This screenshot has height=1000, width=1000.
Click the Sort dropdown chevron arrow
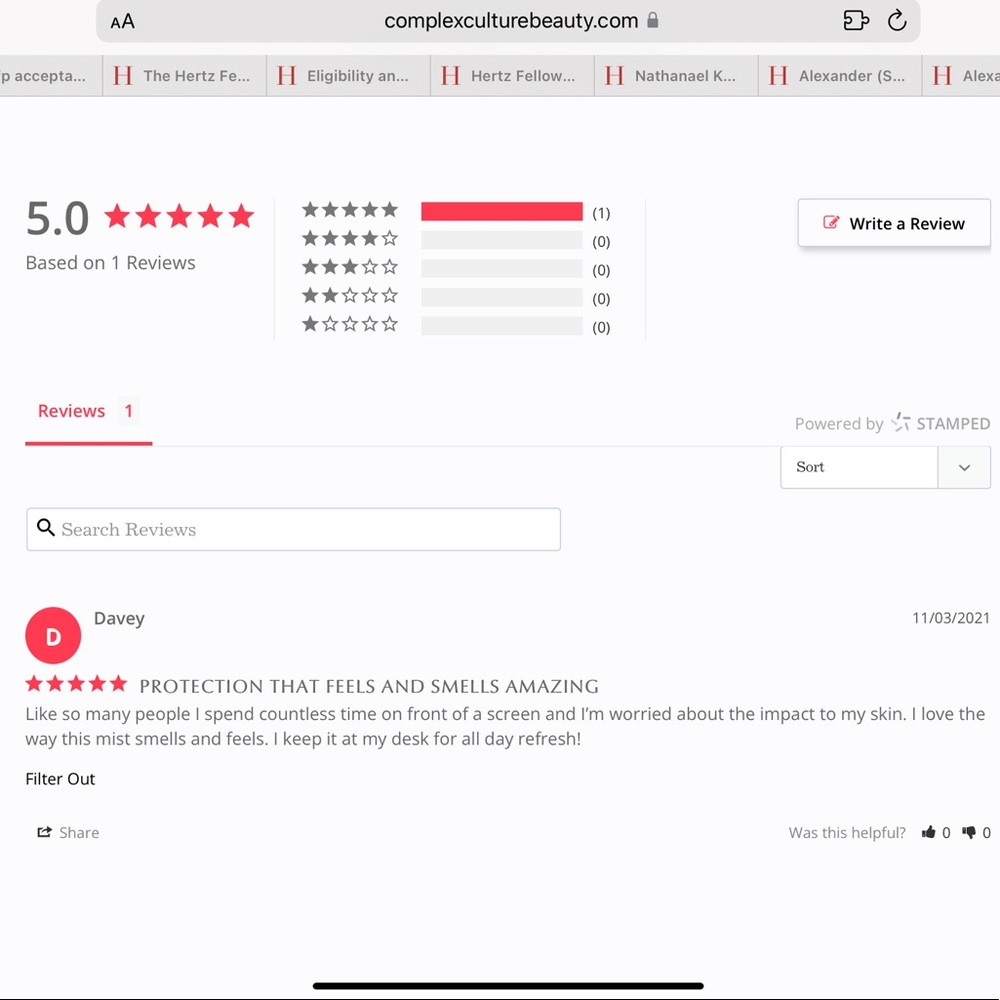[x=964, y=467]
